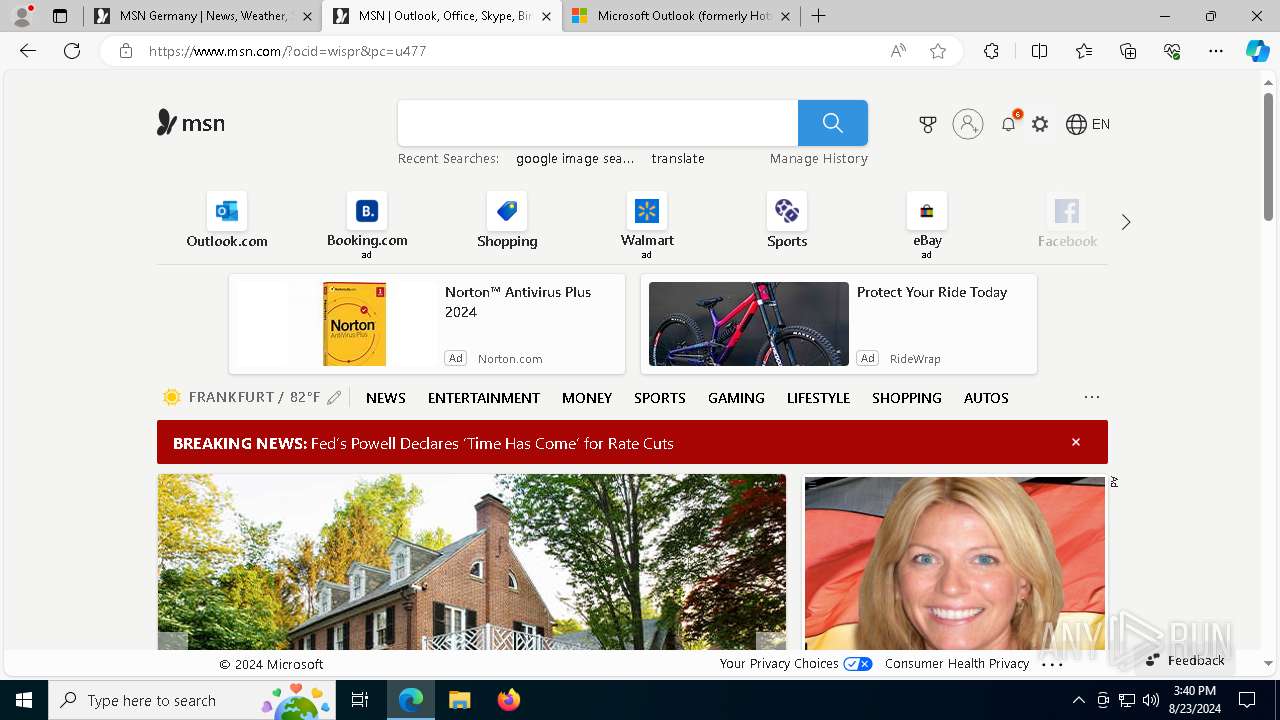Dismiss the Breaking News banner
1280x720 pixels.
tap(1076, 442)
